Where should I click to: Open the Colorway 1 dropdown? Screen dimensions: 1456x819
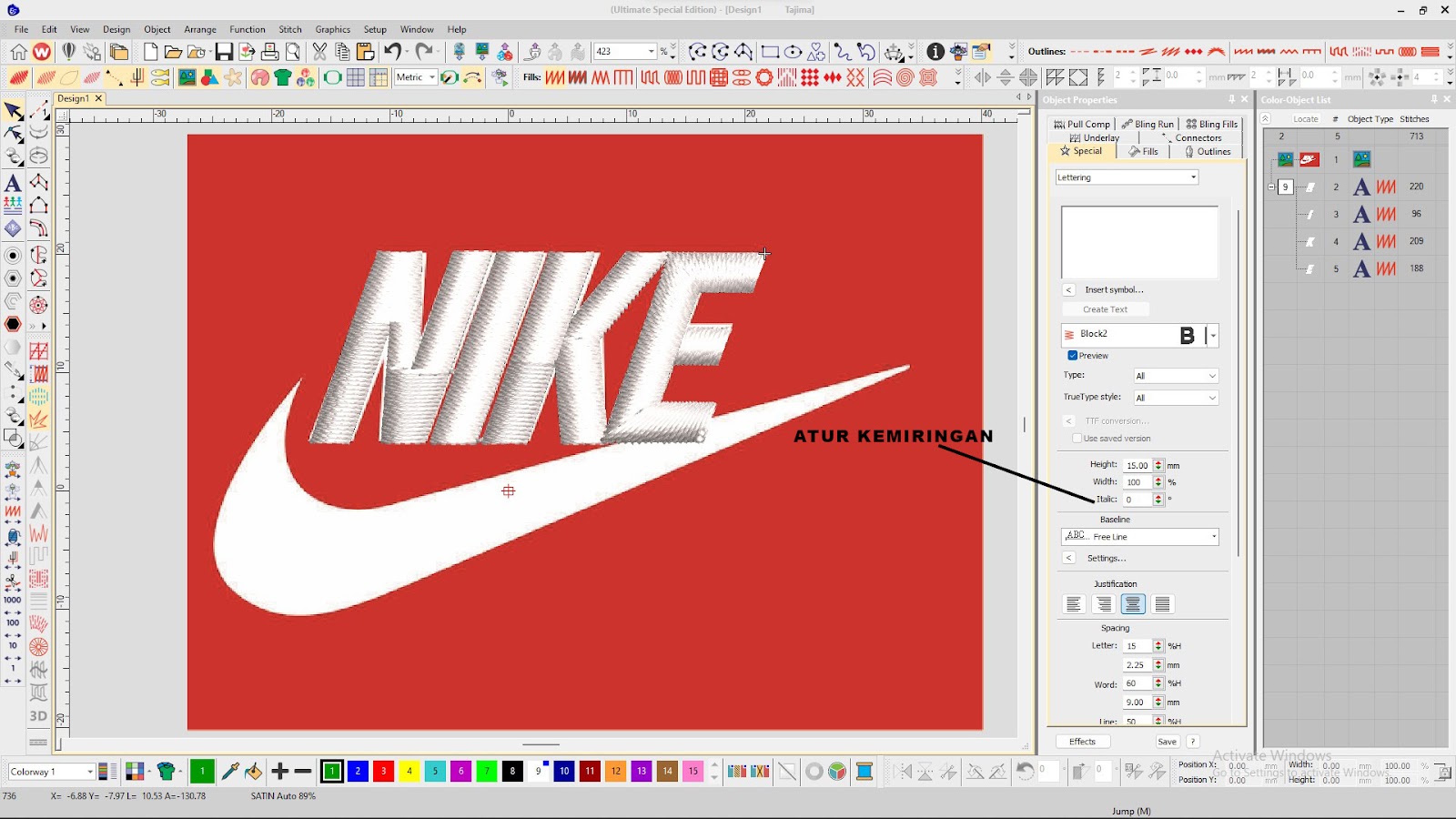tap(90, 772)
